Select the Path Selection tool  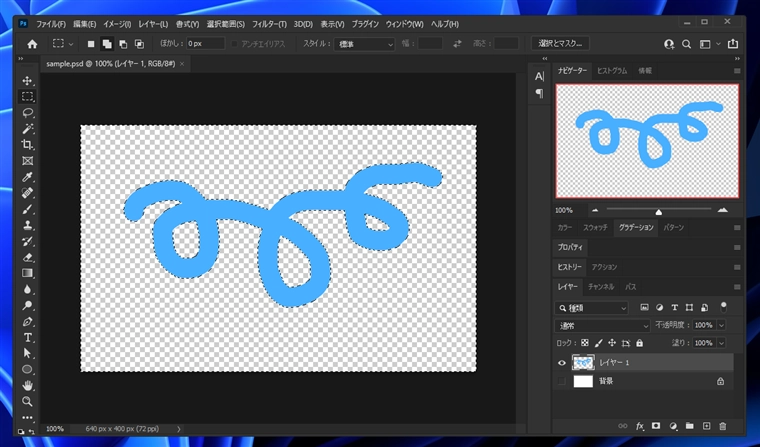click(27, 353)
